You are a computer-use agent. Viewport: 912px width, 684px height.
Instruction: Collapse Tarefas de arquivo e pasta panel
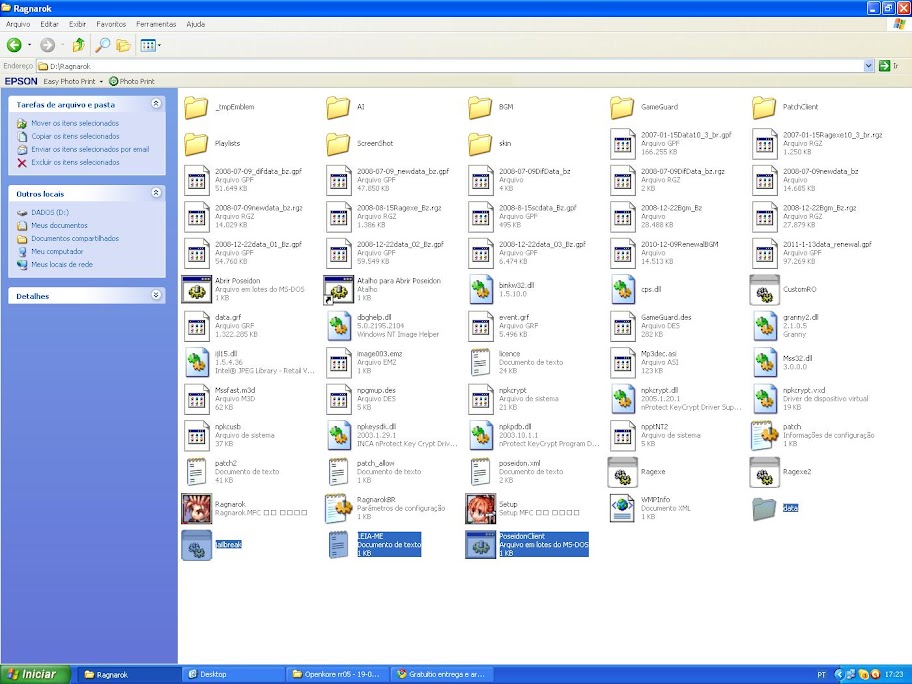pyautogui.click(x=156, y=104)
